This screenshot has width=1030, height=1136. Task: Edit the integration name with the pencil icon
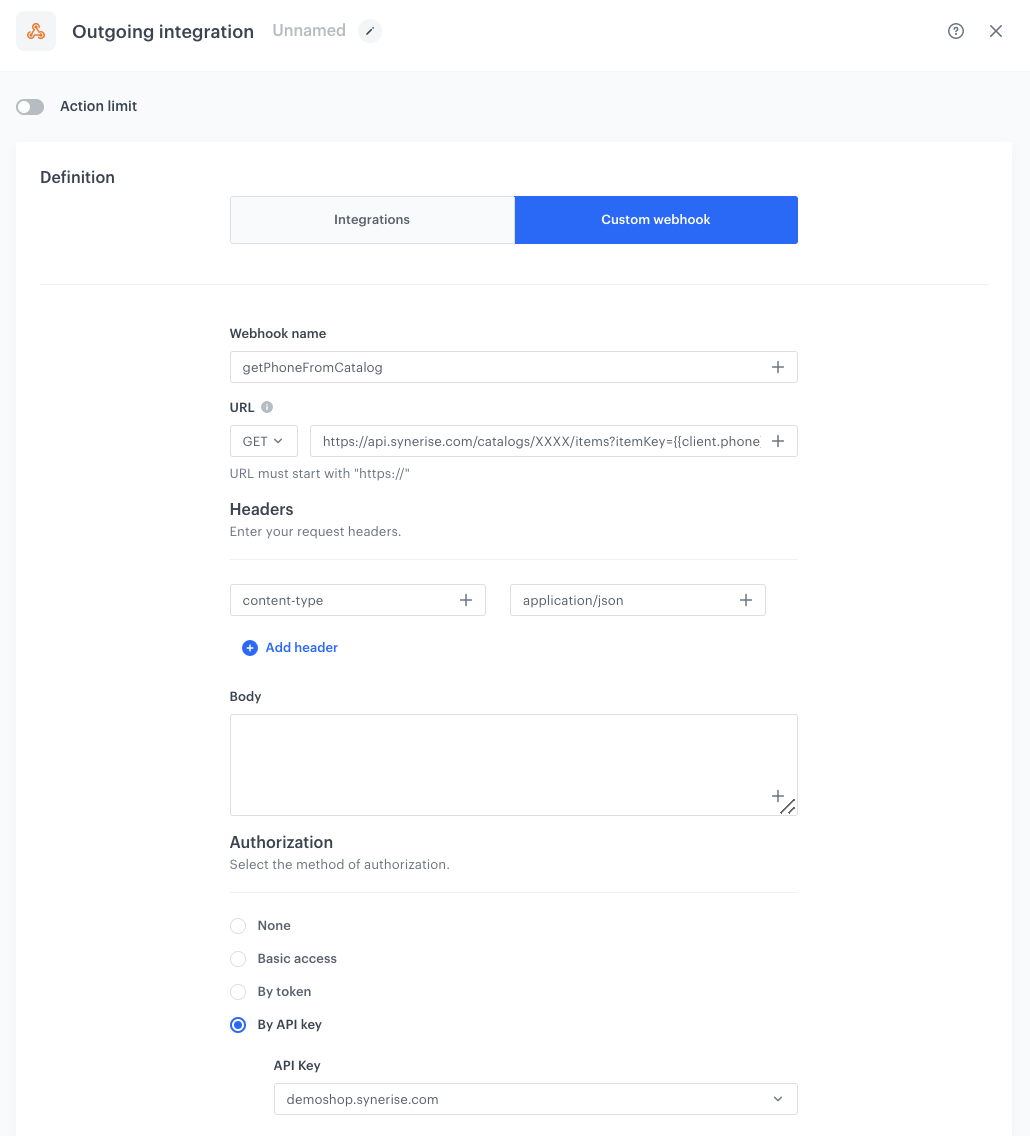click(369, 31)
